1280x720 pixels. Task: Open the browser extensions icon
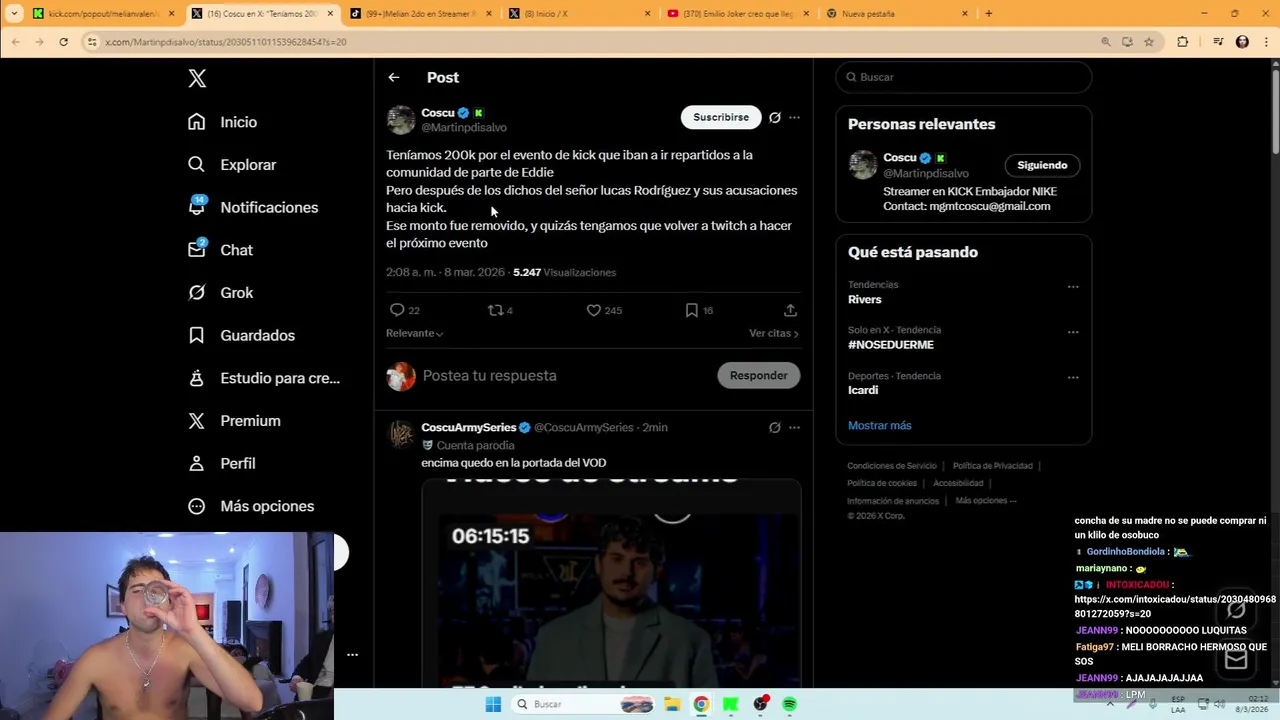1183,42
